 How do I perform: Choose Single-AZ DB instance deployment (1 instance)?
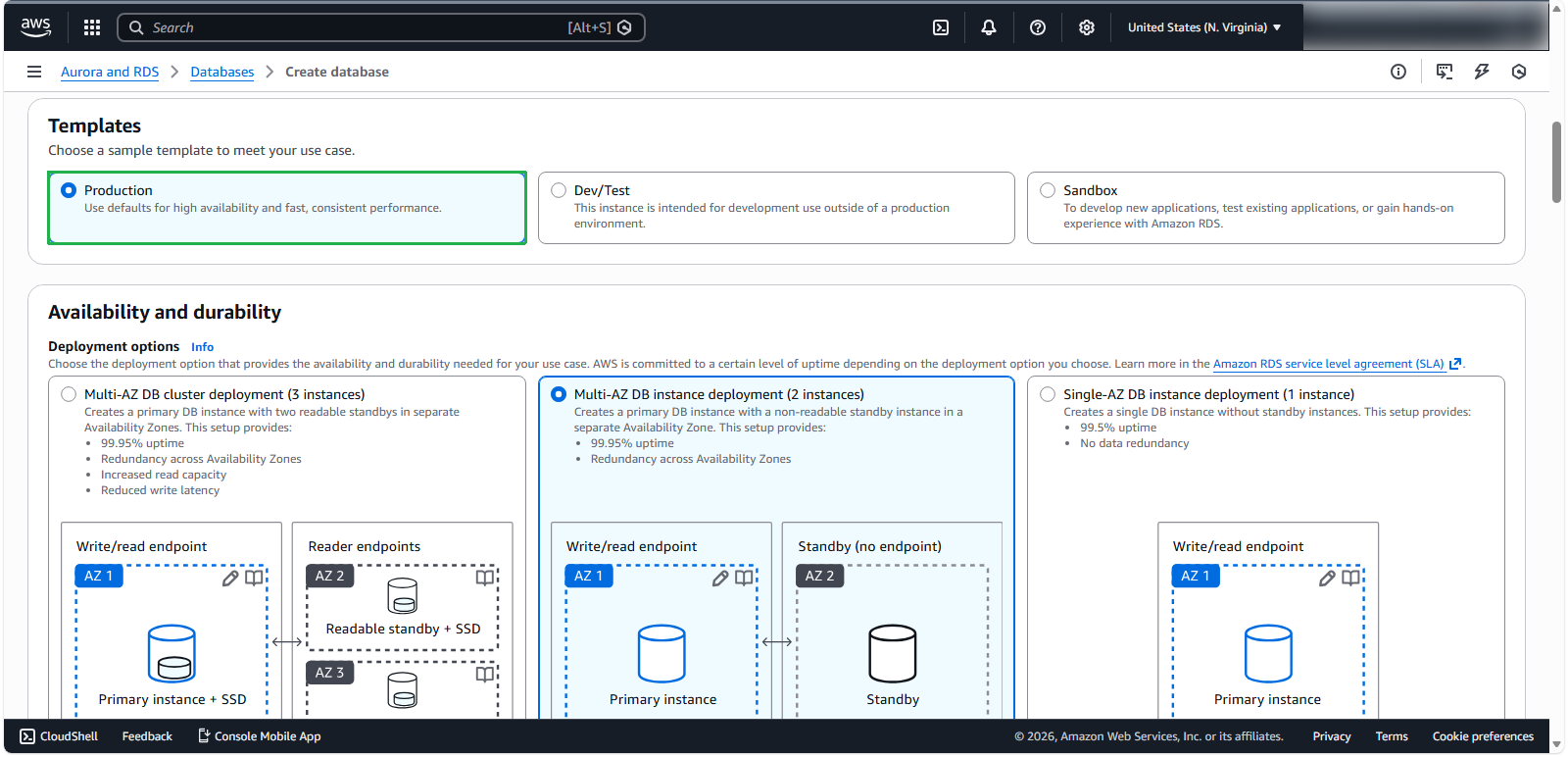click(1048, 394)
